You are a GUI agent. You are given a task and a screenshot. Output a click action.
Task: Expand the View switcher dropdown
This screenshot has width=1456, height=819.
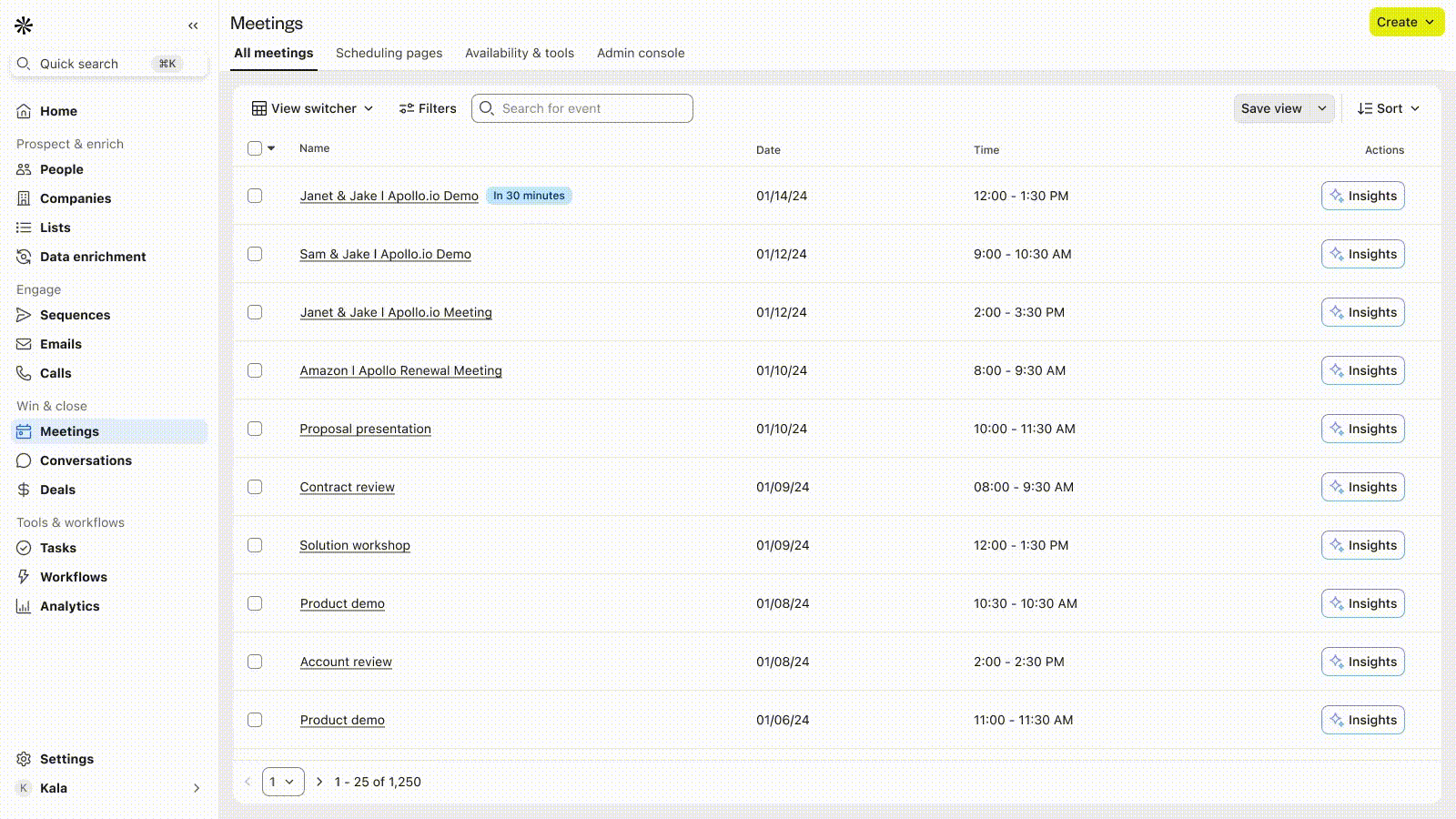[312, 108]
